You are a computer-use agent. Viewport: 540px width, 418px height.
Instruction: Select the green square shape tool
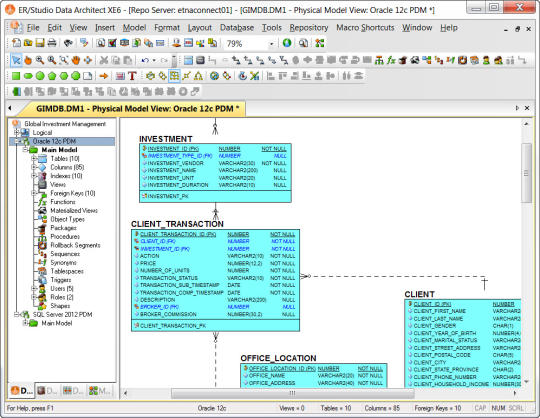click(16, 76)
